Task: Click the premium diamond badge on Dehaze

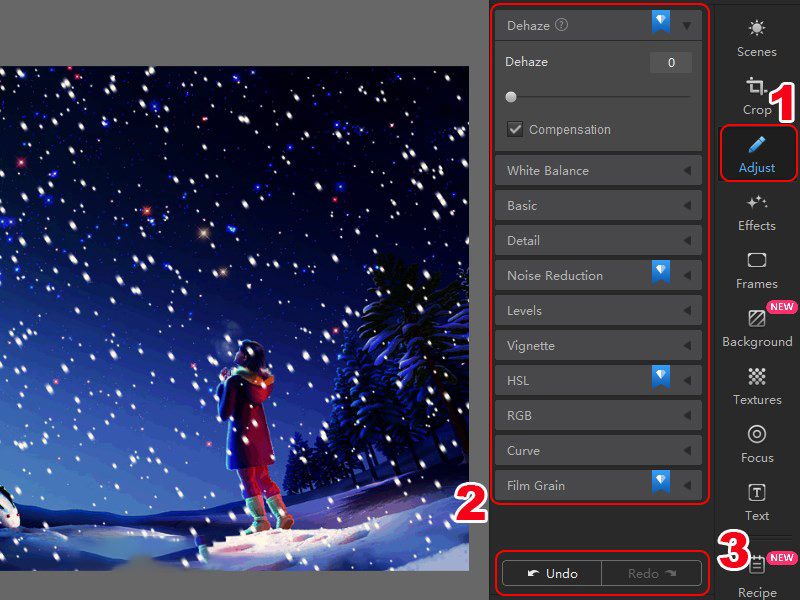Action: coord(661,22)
